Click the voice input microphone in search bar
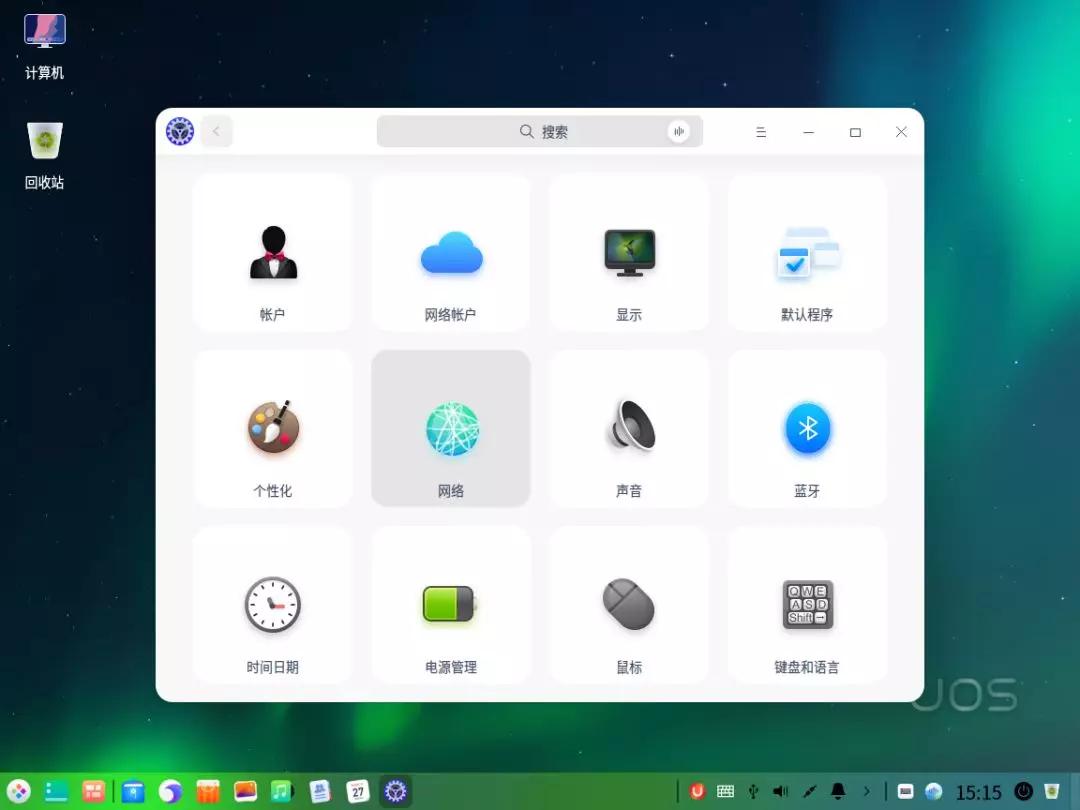Image resolution: width=1080 pixels, height=810 pixels. click(678, 132)
